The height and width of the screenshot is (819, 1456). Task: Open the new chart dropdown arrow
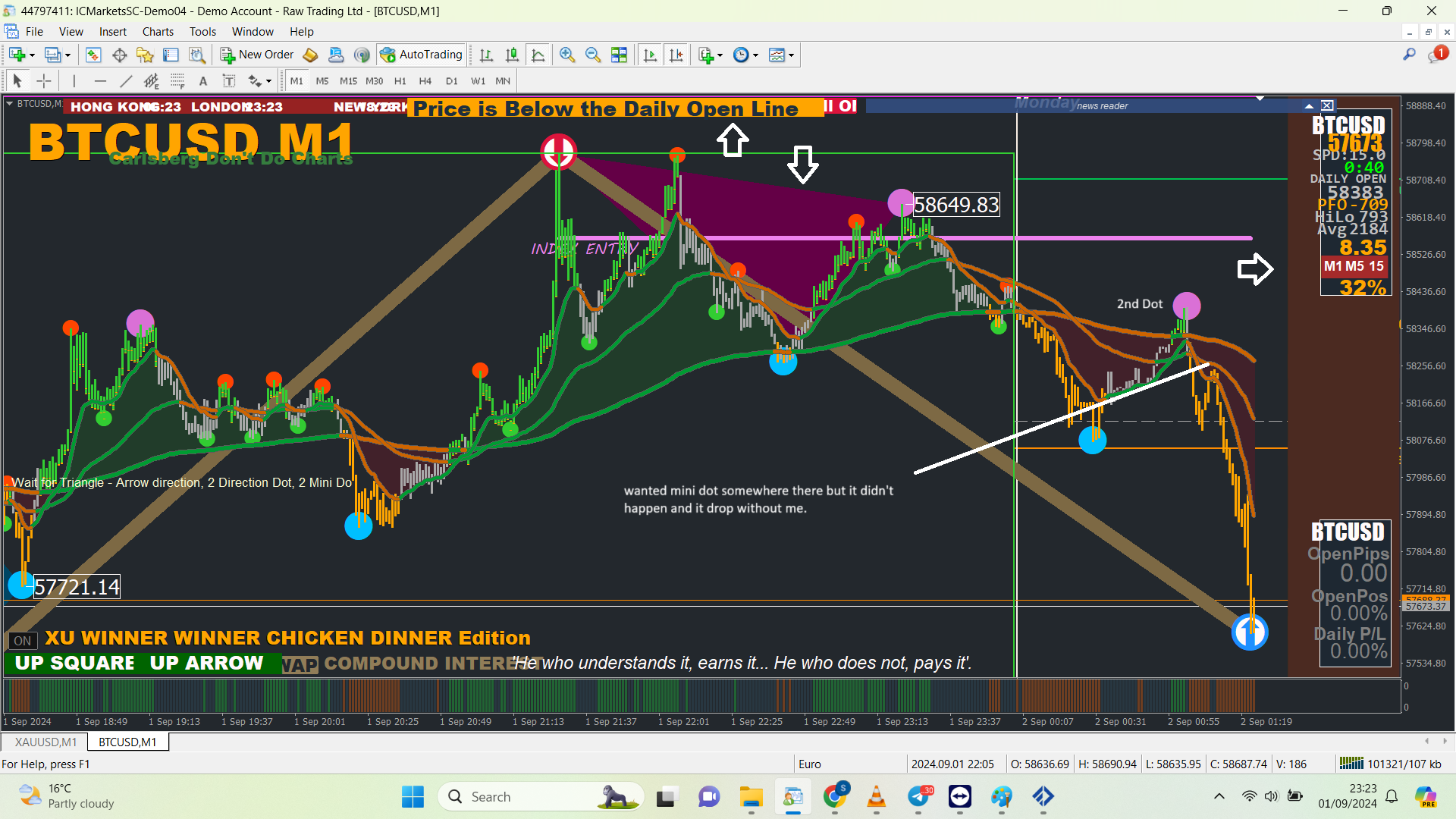[x=32, y=55]
